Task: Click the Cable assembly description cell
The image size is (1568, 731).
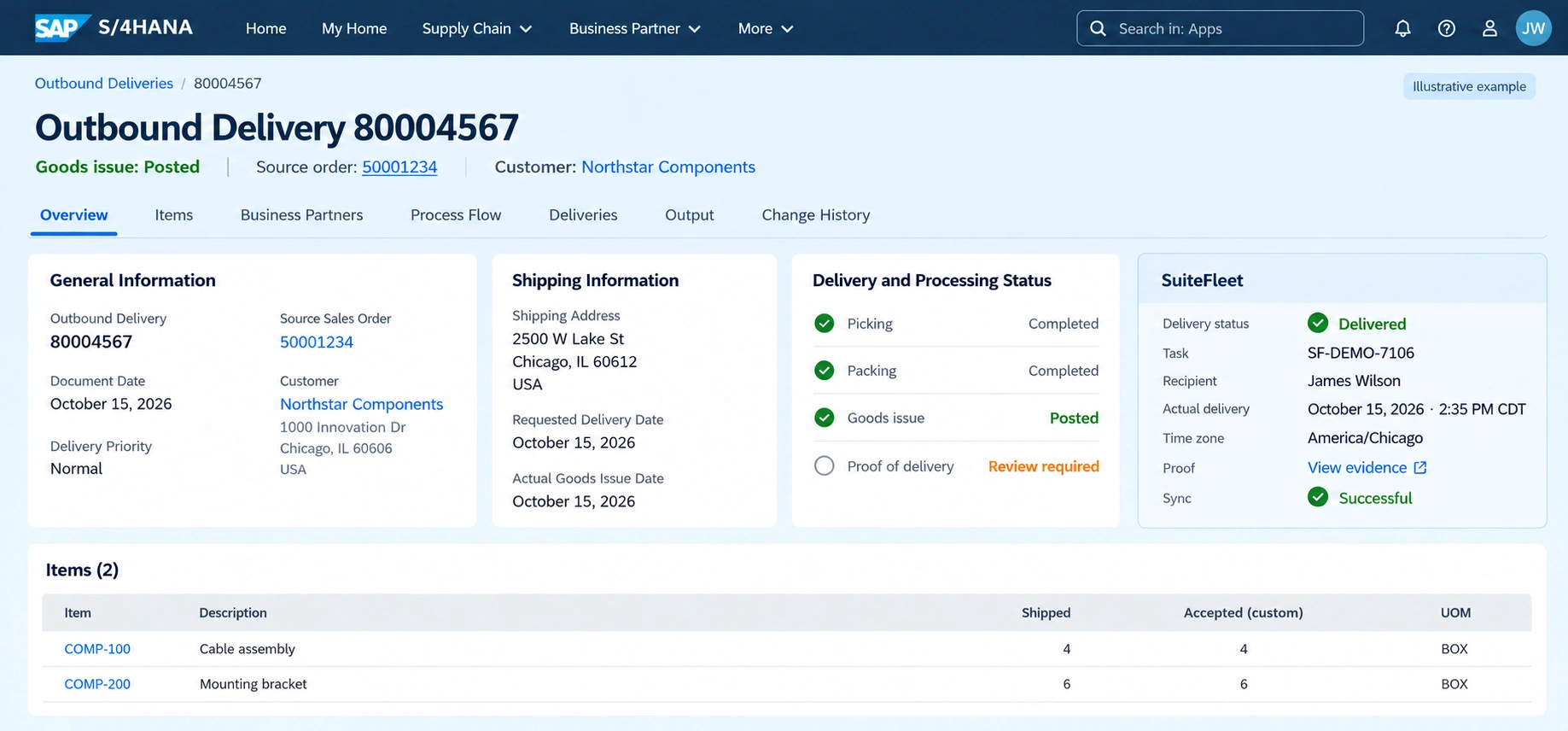Action: (248, 649)
